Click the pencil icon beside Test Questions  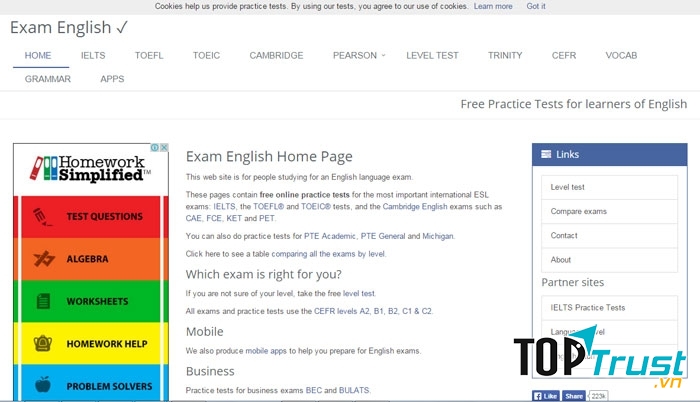coord(42,217)
